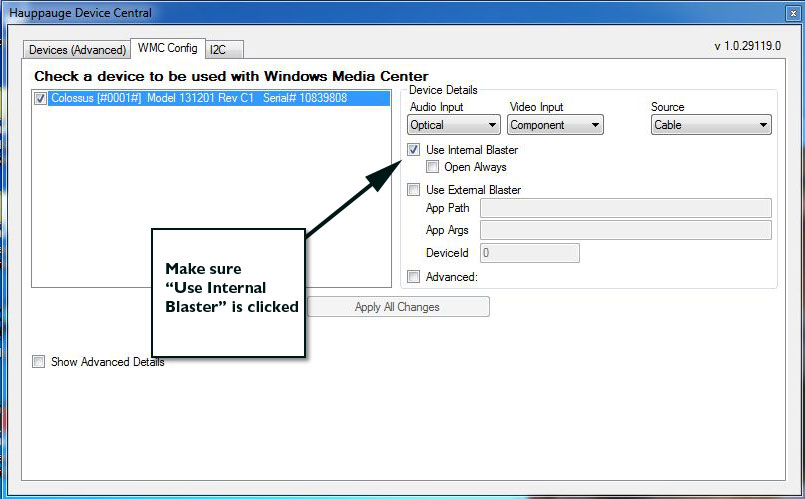The image size is (805, 499).
Task: Click the DeviceId field
Action: [x=530, y=253]
